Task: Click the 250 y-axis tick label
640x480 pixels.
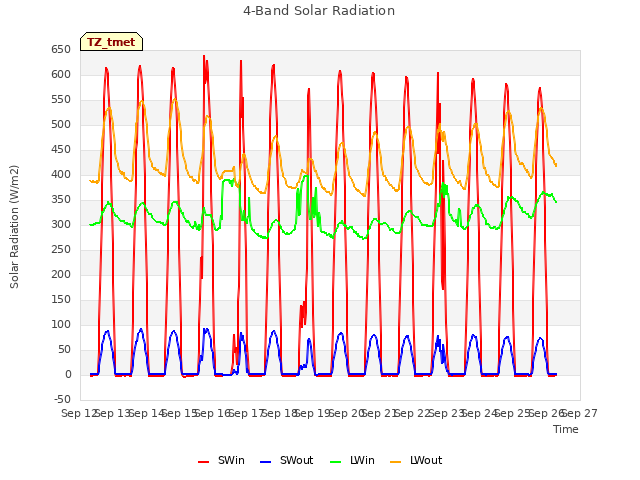Action: pyautogui.click(x=61, y=250)
